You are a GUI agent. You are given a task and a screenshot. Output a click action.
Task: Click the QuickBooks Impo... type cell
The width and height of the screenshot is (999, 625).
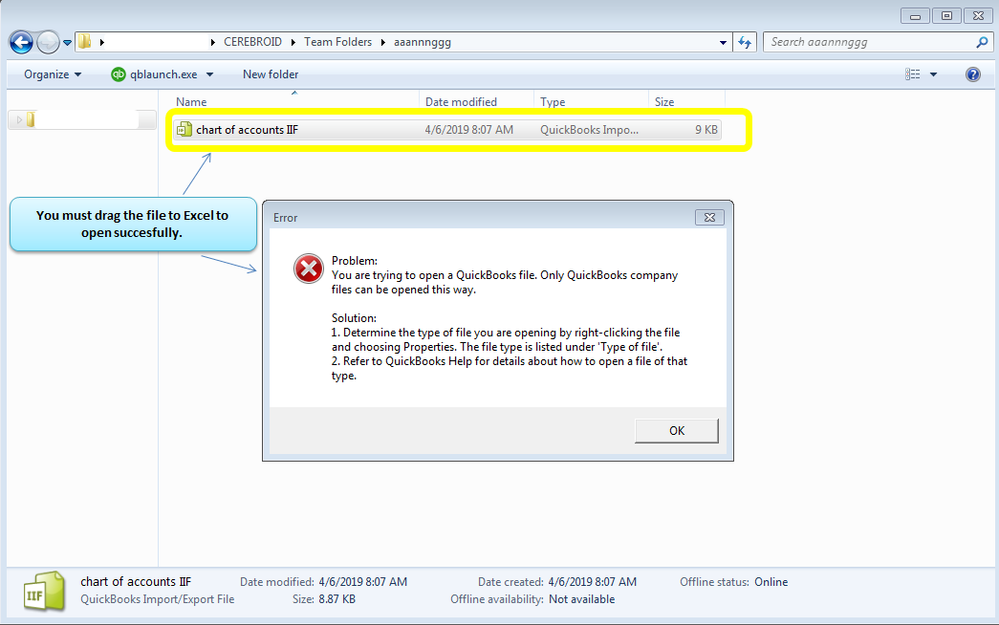589,130
